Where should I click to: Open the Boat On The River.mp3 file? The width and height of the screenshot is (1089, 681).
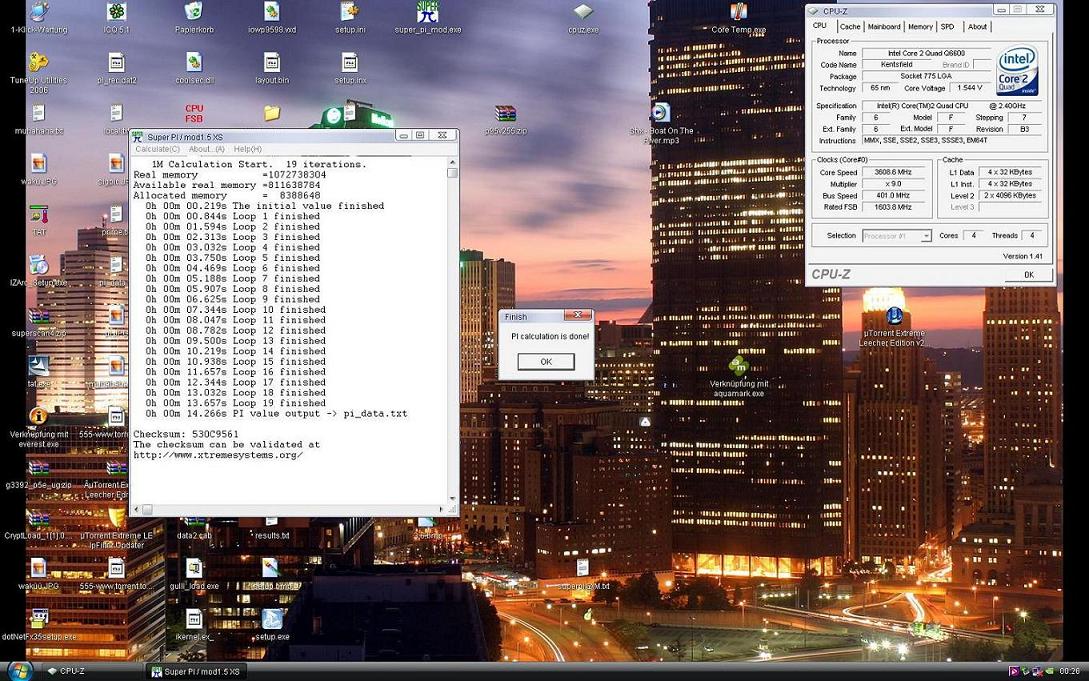[x=660, y=123]
